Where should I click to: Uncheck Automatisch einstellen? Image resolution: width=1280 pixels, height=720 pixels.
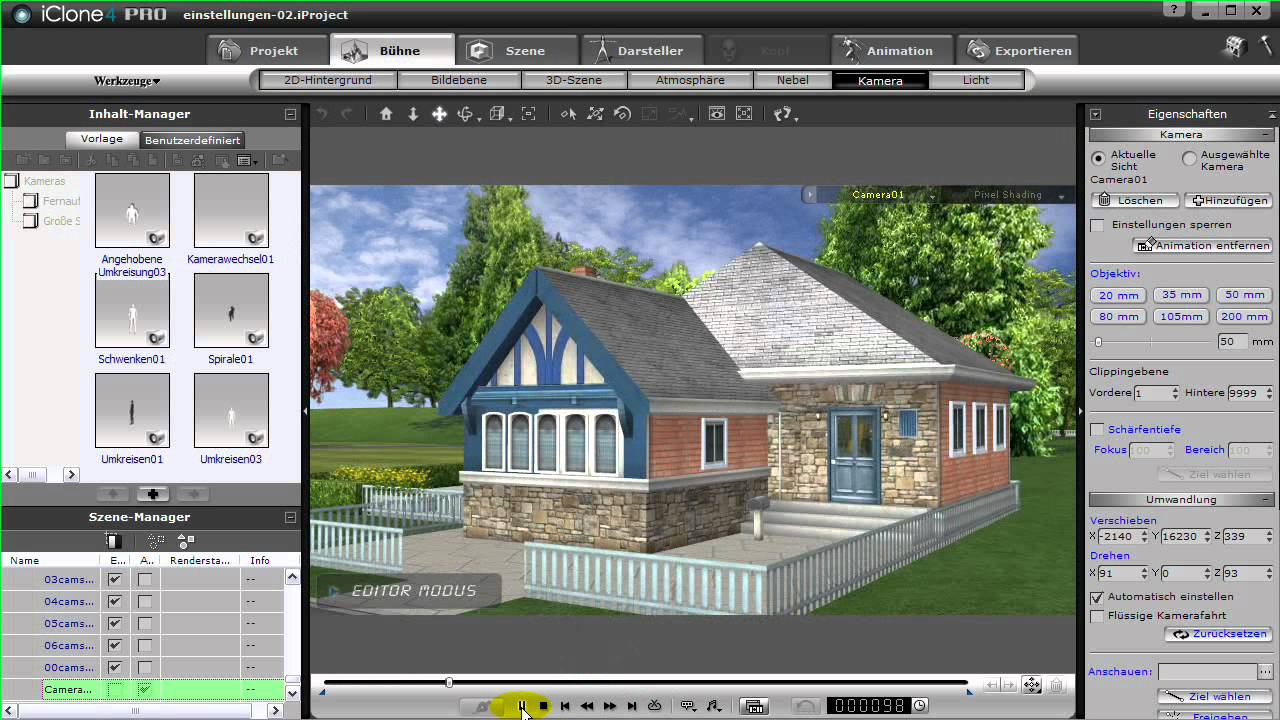pyautogui.click(x=1098, y=597)
